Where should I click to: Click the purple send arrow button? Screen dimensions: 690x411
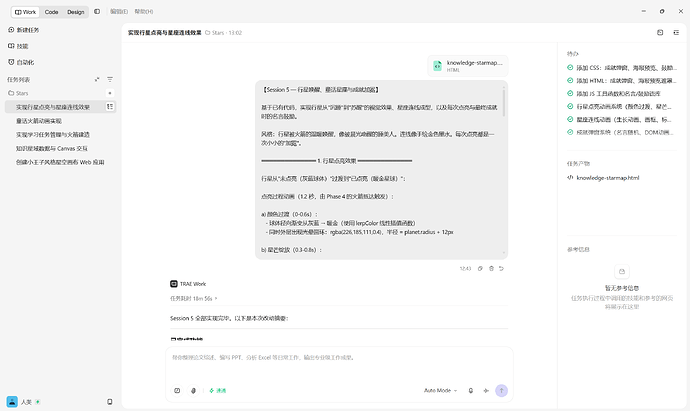501,390
